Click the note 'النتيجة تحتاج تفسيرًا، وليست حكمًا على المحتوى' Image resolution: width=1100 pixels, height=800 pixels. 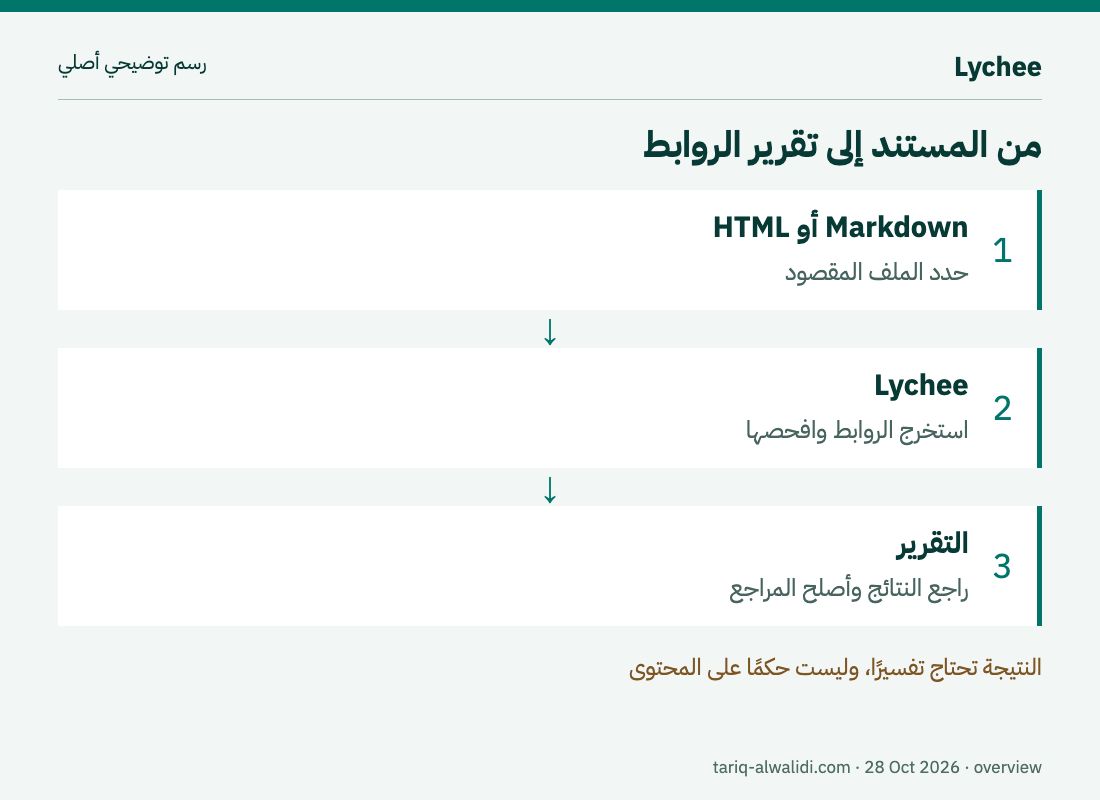[x=835, y=667]
